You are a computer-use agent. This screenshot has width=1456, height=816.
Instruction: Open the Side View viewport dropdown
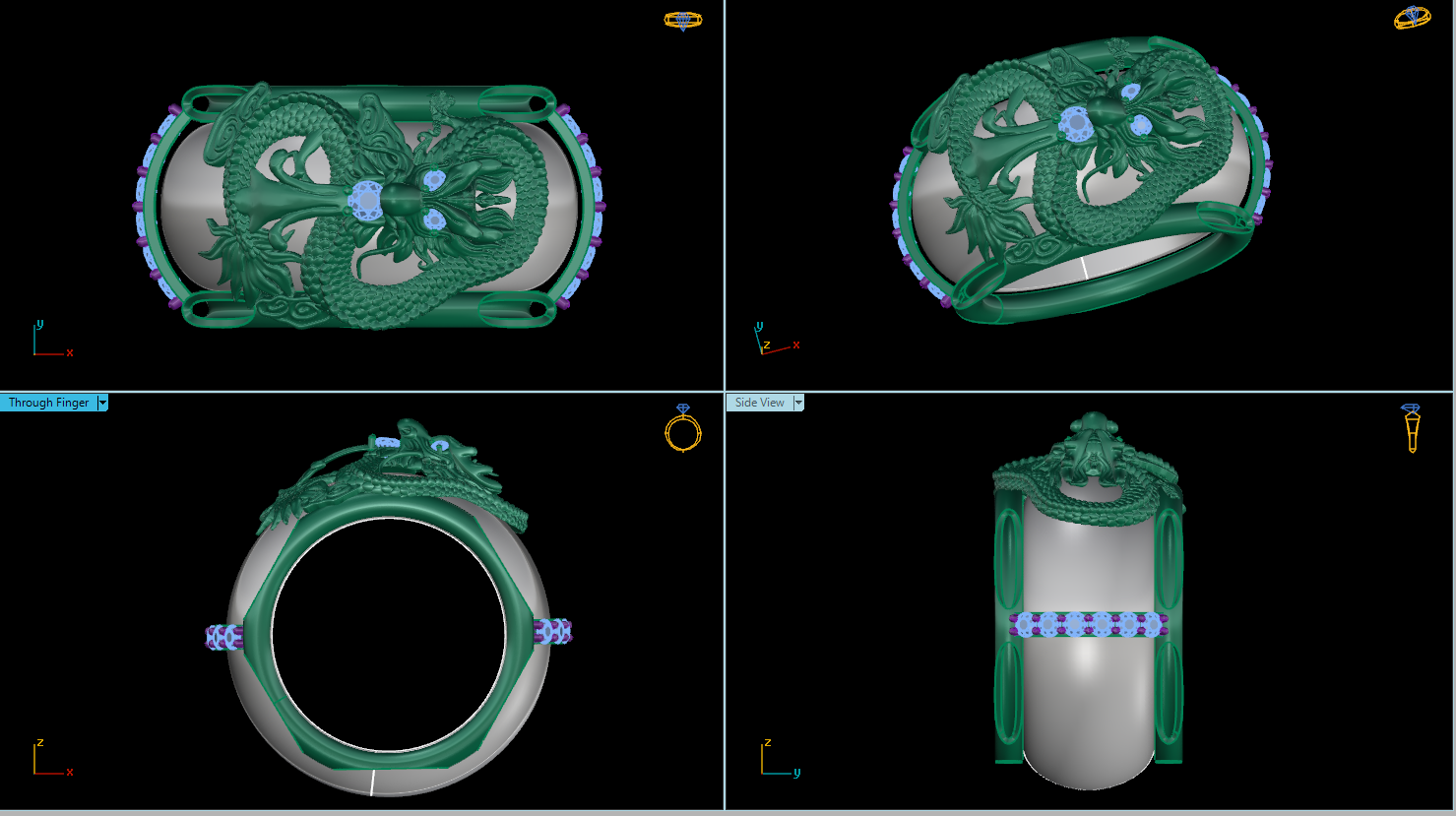(796, 402)
